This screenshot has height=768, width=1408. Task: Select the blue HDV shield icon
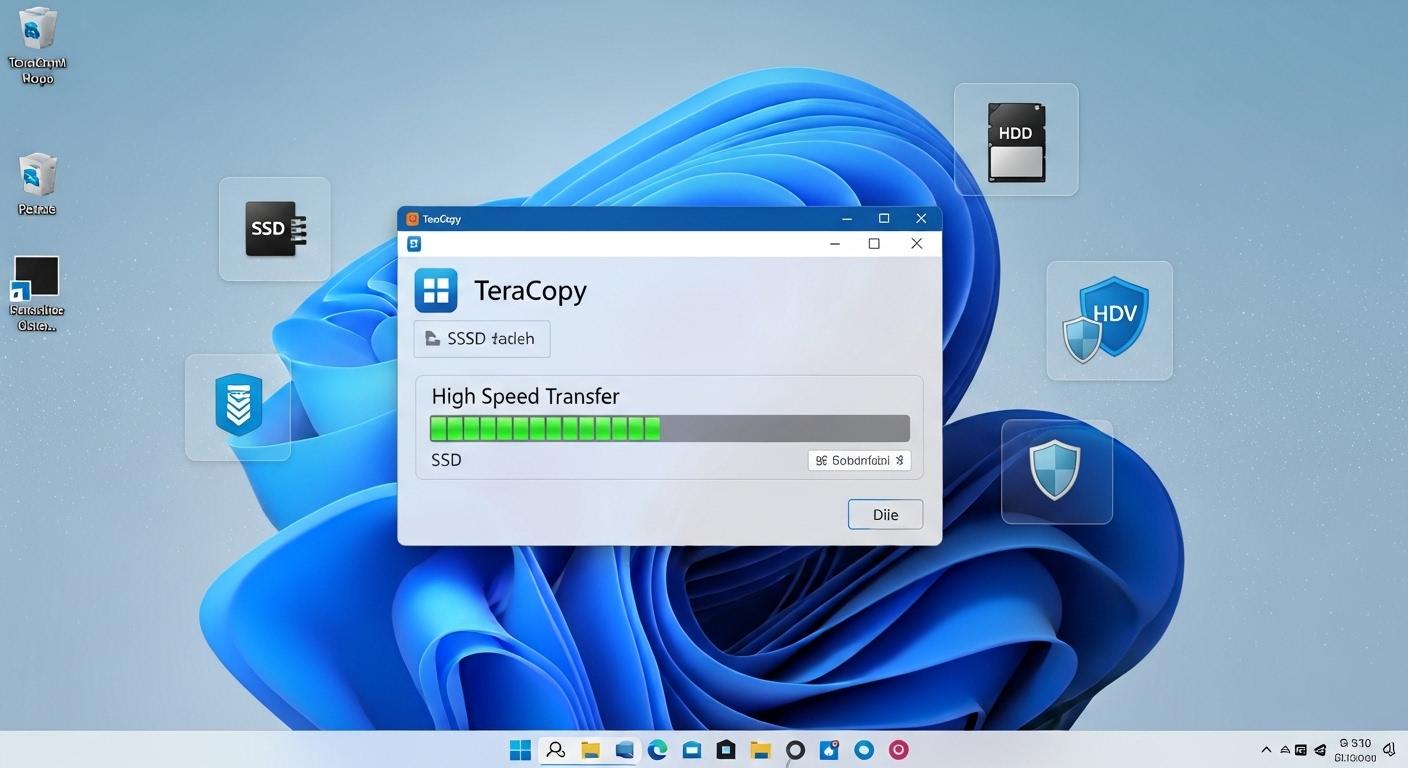click(1109, 318)
